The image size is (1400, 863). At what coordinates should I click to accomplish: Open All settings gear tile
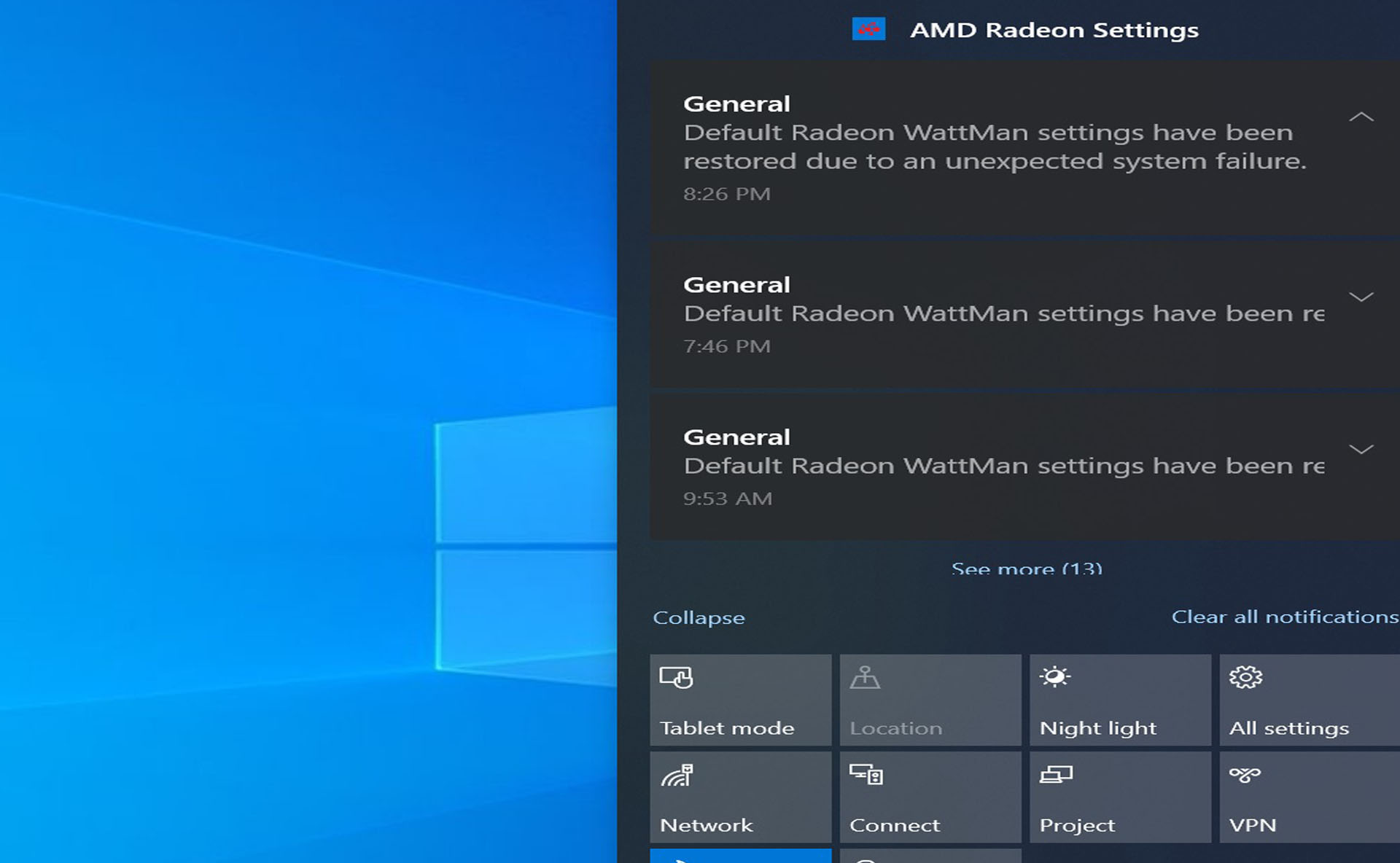tap(1309, 700)
